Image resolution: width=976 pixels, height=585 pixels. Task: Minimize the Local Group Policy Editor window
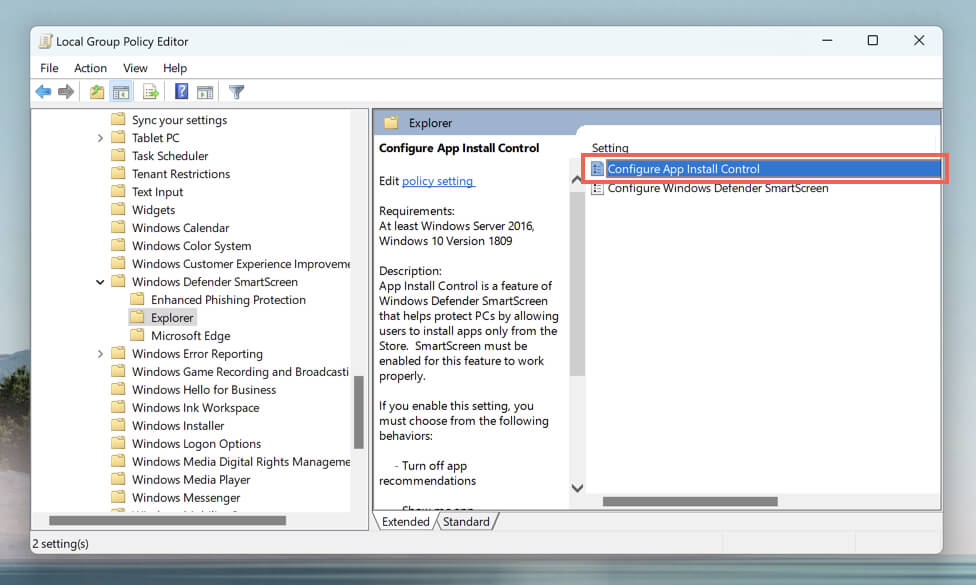tap(827, 40)
